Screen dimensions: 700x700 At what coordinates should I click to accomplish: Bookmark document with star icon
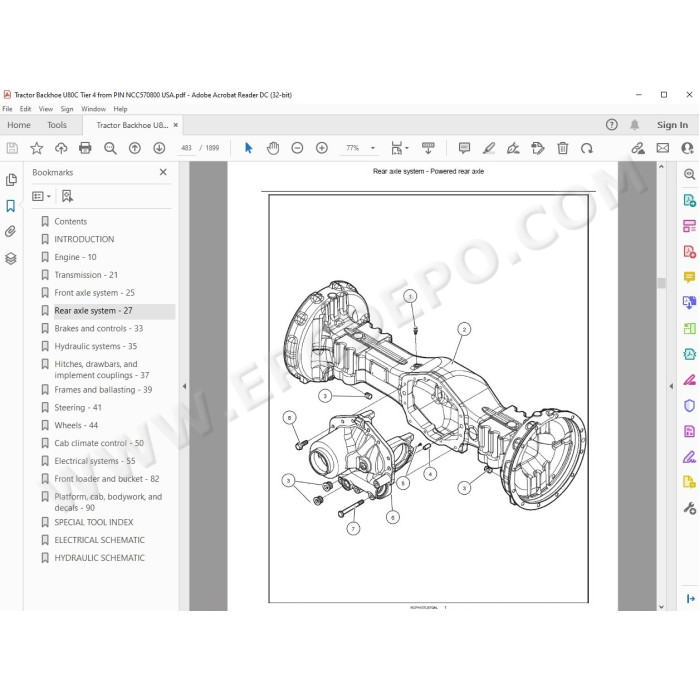click(x=37, y=148)
